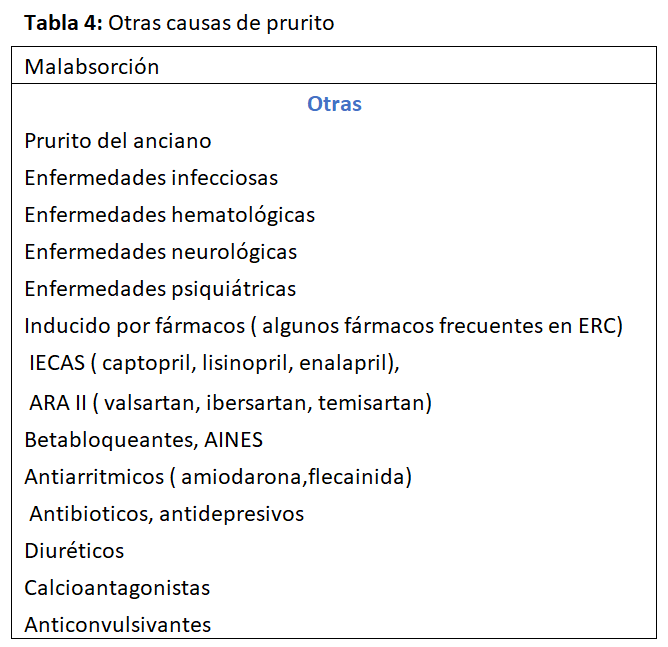
Task: Click 'Prurito del anciano' row
Action: pos(118,141)
